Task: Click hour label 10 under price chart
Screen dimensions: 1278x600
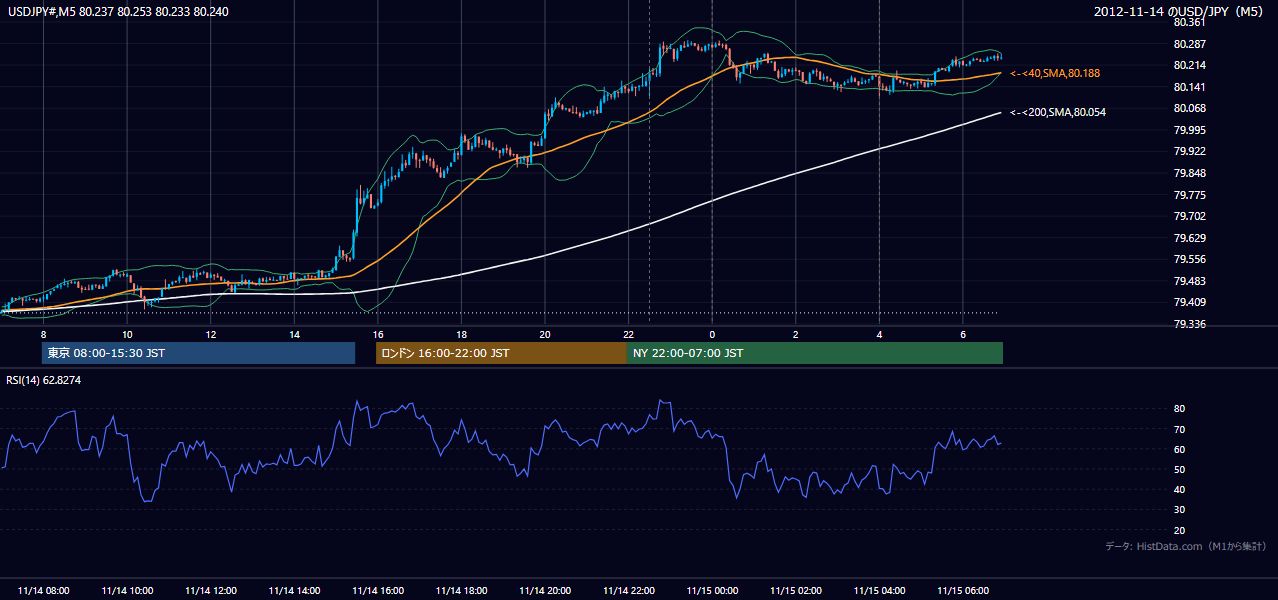Action: coord(127,334)
